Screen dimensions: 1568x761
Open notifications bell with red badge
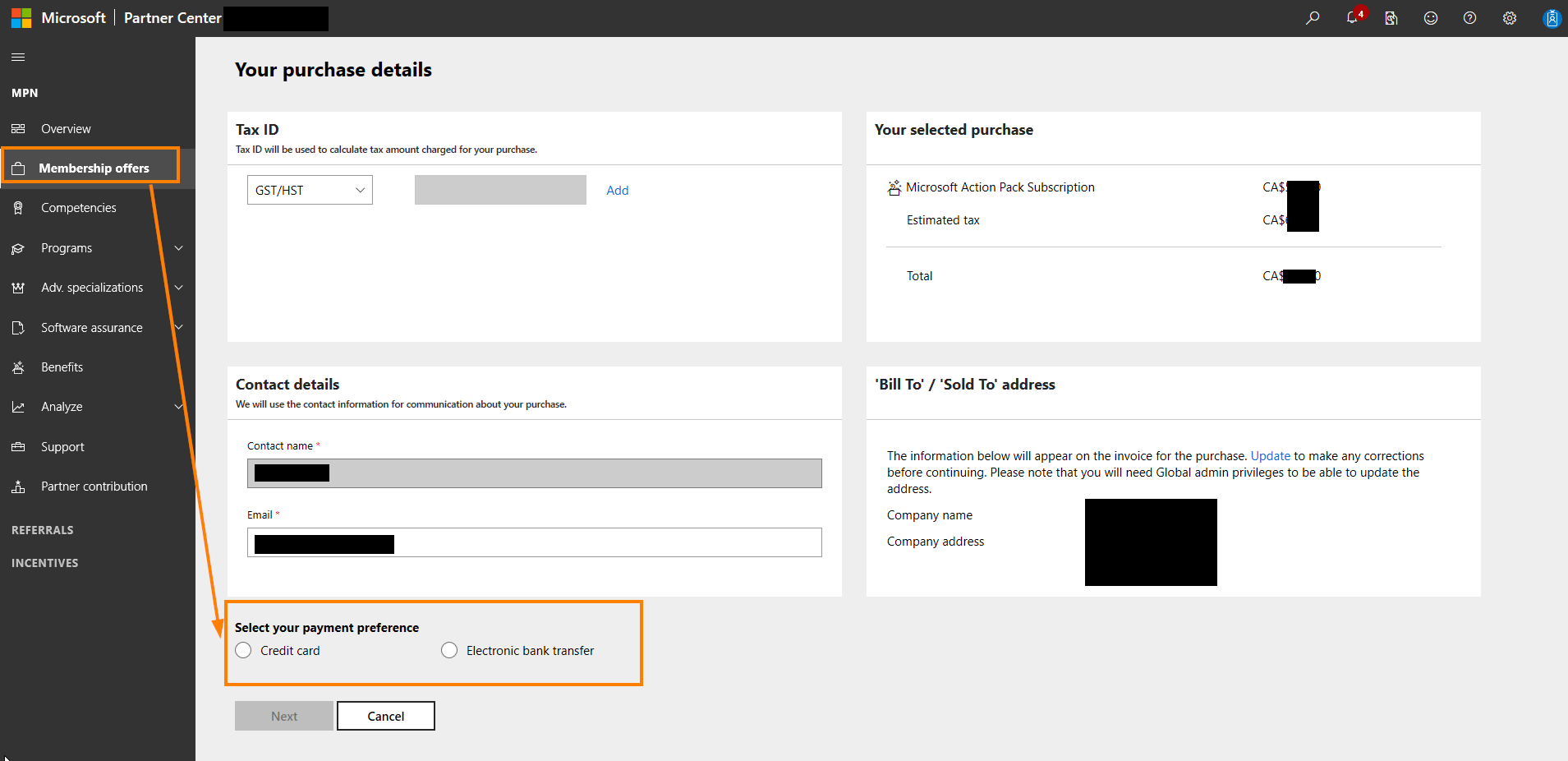pos(1354,16)
